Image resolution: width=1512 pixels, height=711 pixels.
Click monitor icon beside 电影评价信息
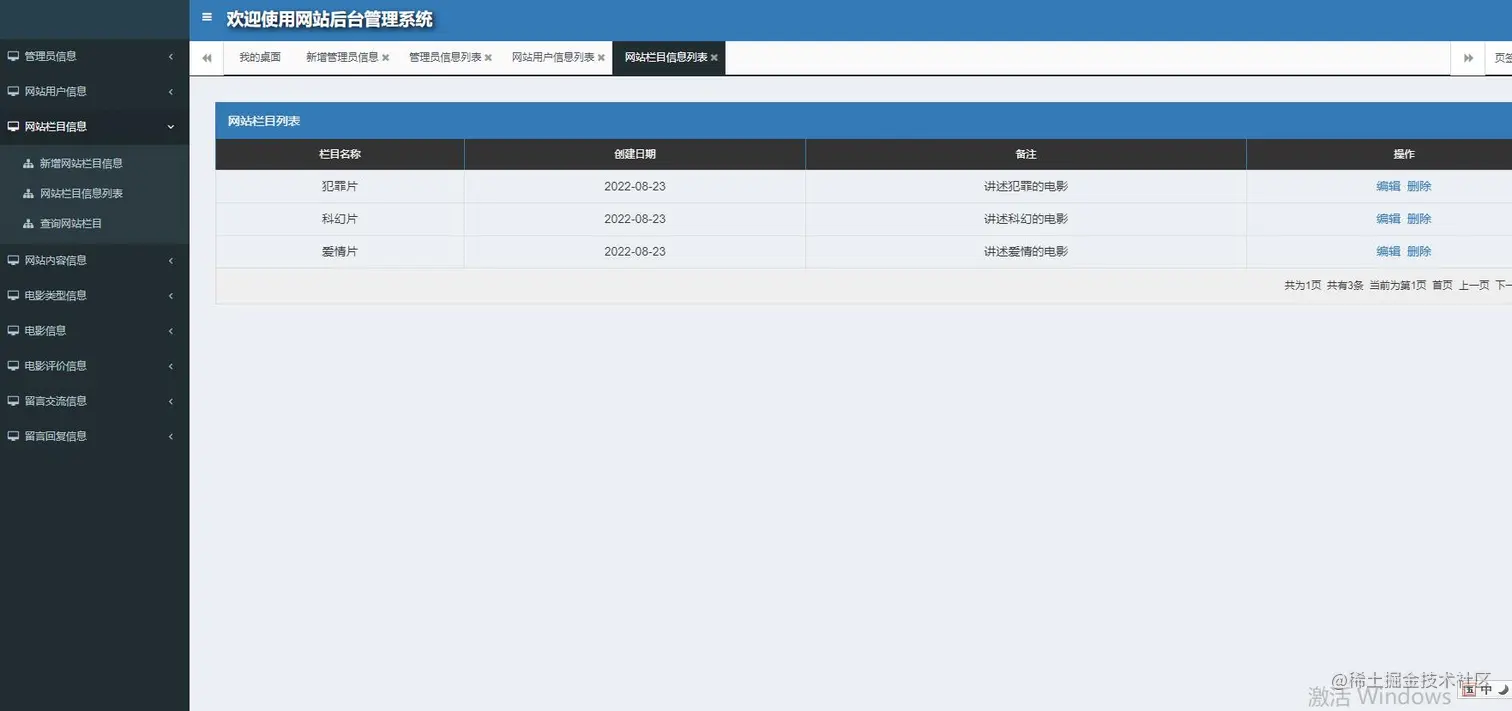pos(13,366)
